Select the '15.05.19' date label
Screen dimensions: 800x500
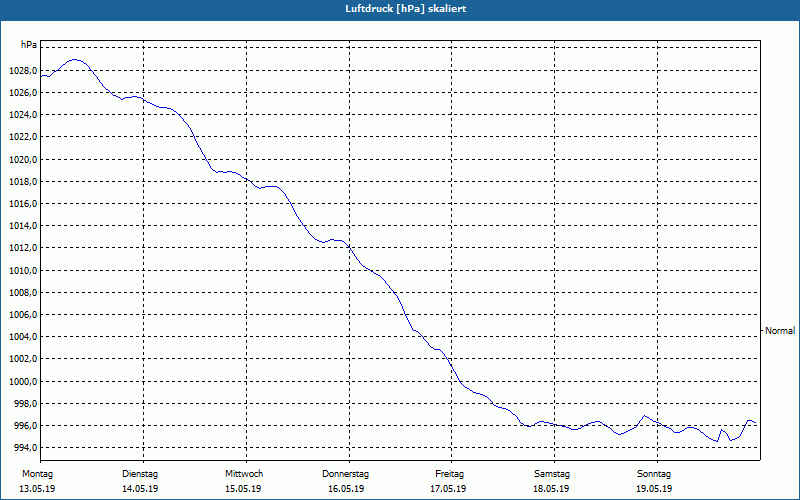coord(243,489)
